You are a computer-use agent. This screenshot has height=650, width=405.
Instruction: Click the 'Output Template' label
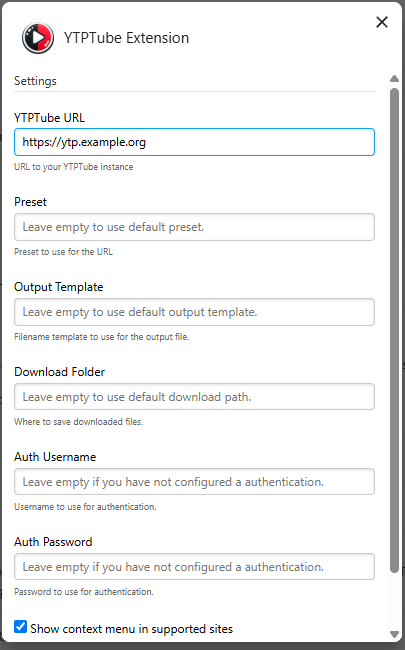[x=58, y=287]
